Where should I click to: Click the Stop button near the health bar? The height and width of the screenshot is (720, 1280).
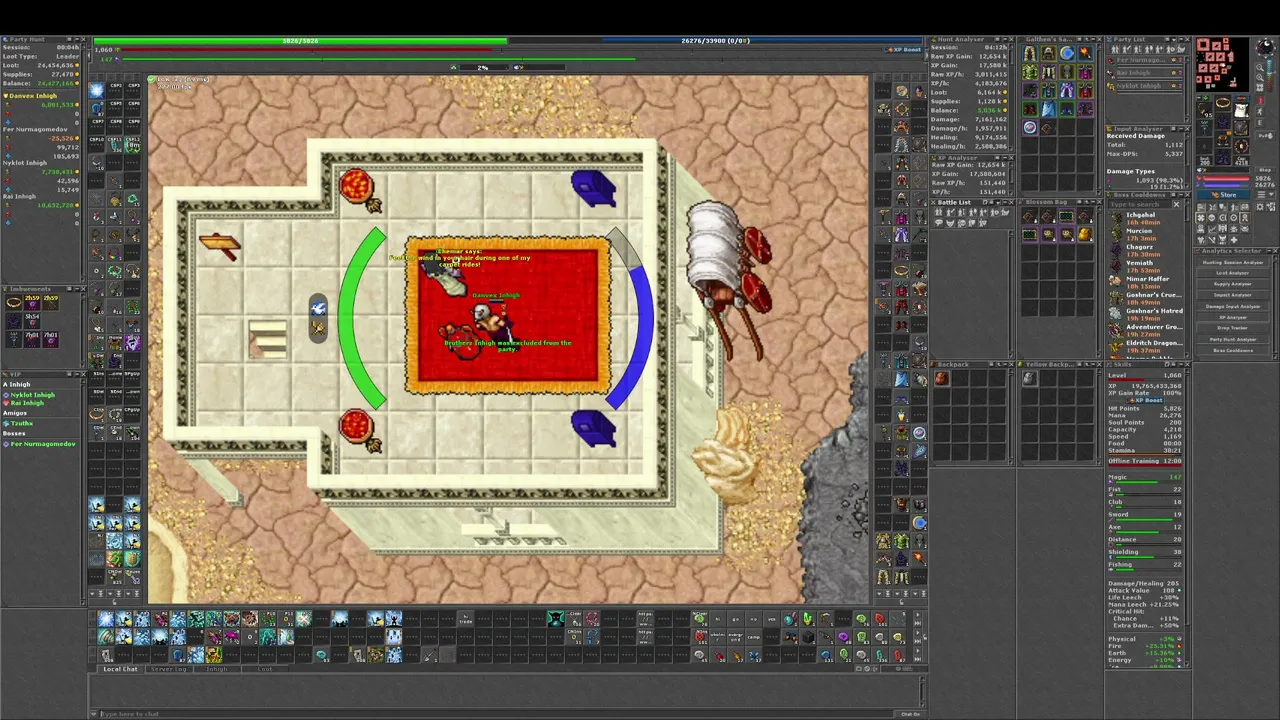1265,170
